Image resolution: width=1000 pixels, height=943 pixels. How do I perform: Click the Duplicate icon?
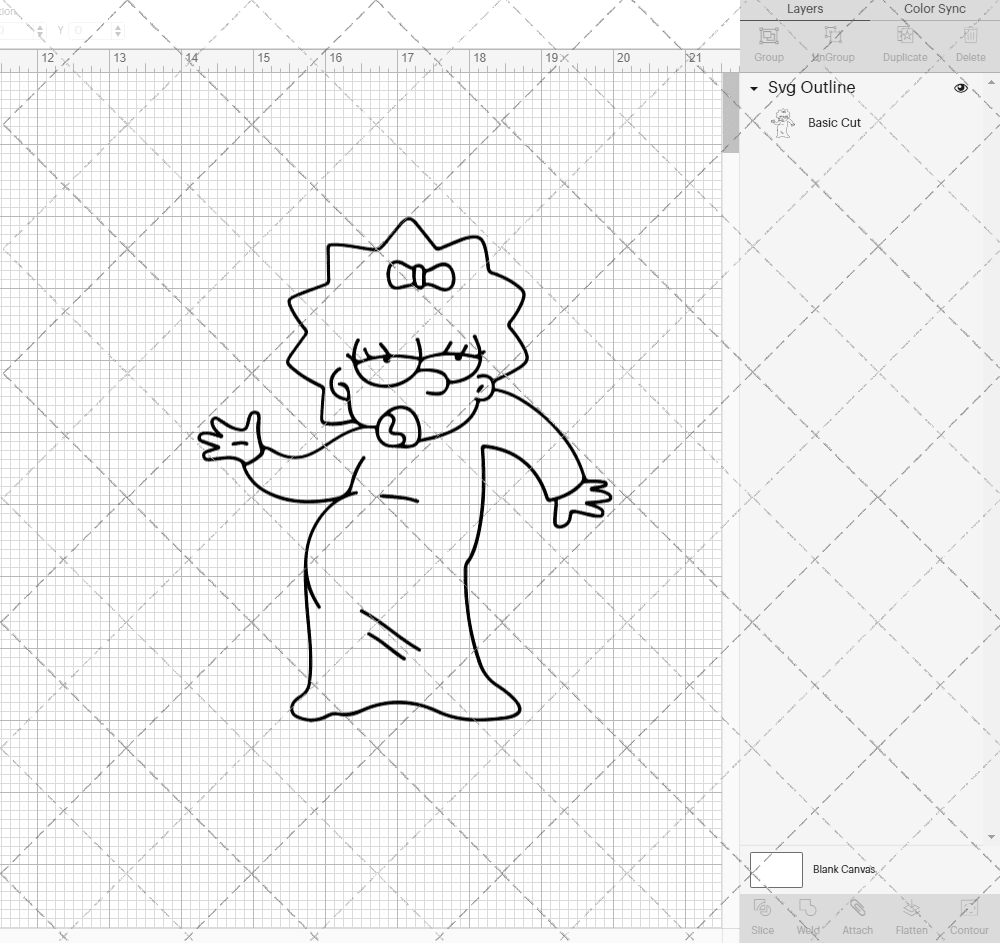point(904,44)
